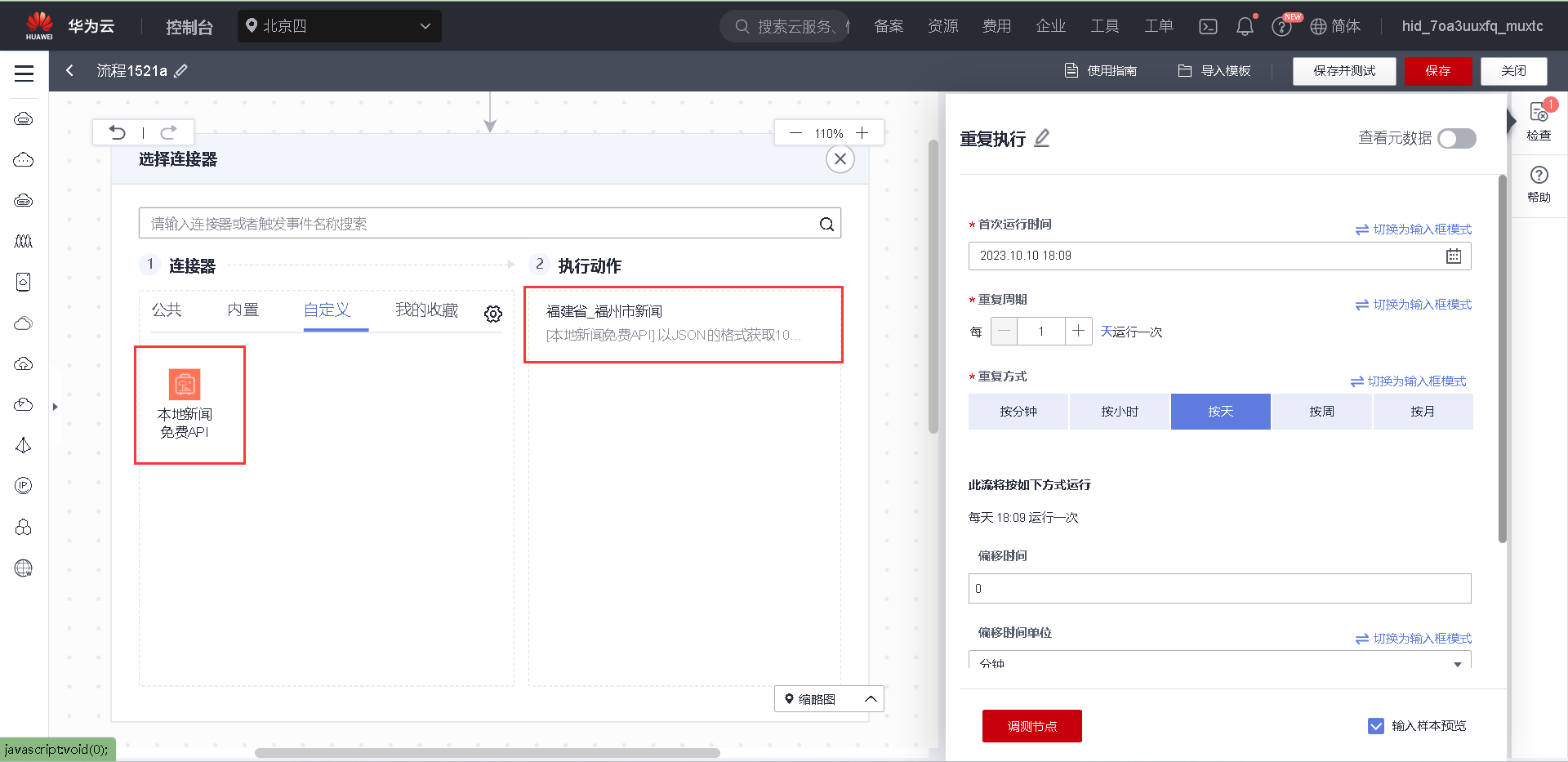Open the calendar picker for 首次运行时间

pos(1454,256)
